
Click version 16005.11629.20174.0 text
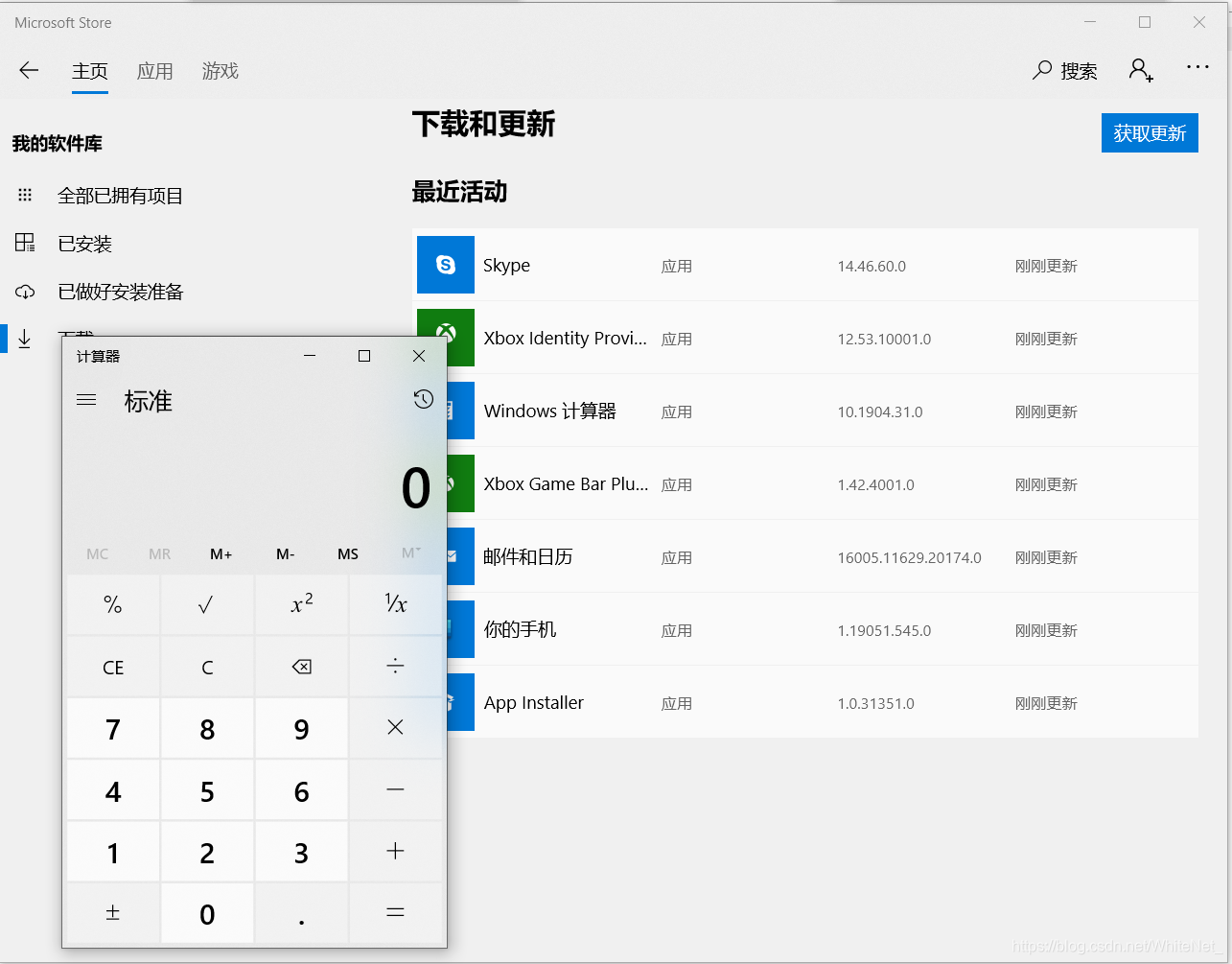point(909,557)
